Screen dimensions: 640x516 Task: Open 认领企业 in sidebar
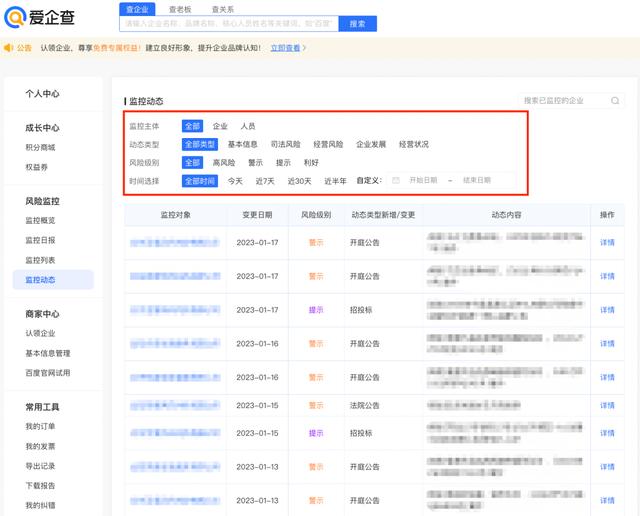[40, 333]
